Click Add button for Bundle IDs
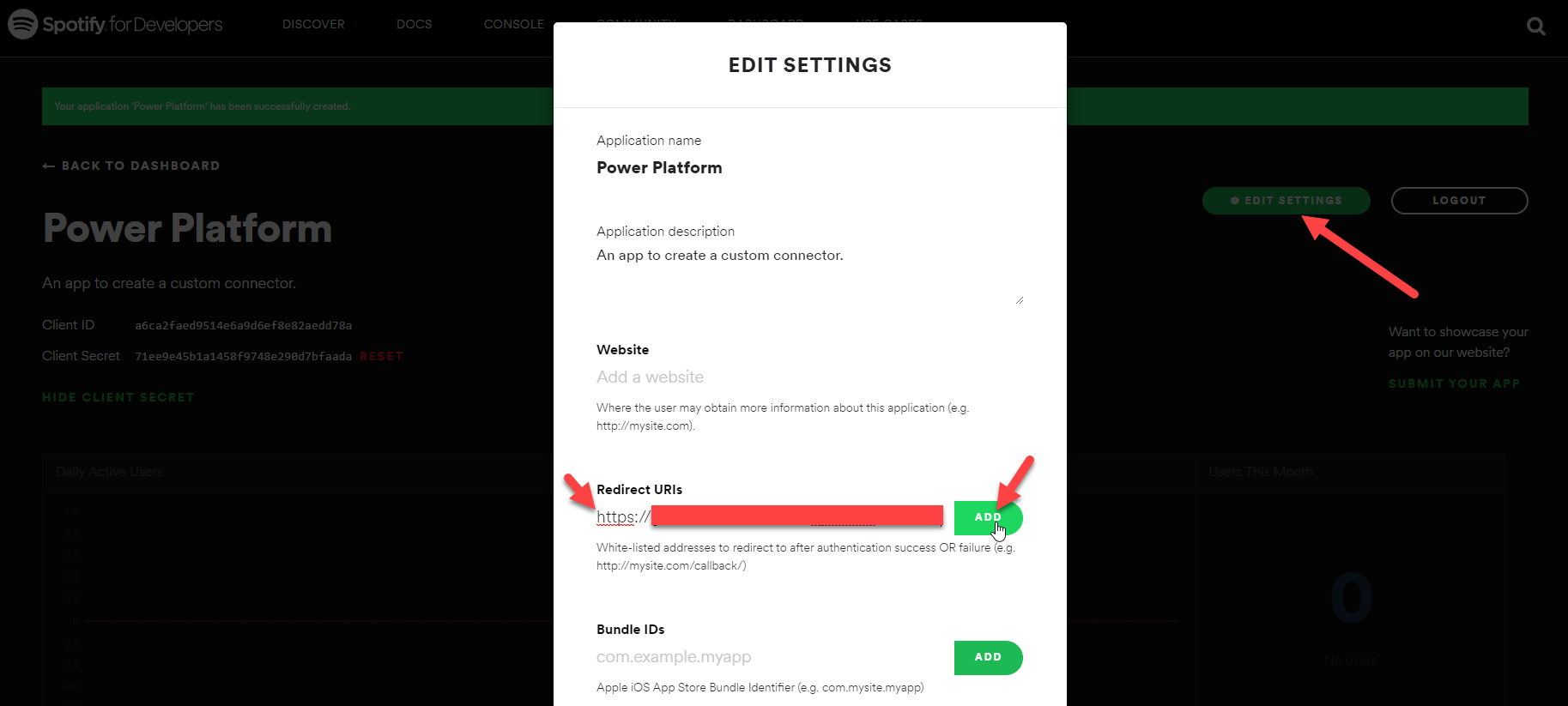Image resolution: width=1568 pixels, height=706 pixels. (988, 657)
